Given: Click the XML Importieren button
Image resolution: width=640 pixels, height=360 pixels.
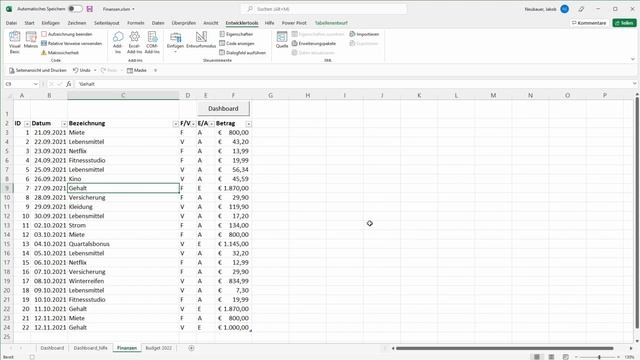Looking at the screenshot, I should tap(364, 34).
